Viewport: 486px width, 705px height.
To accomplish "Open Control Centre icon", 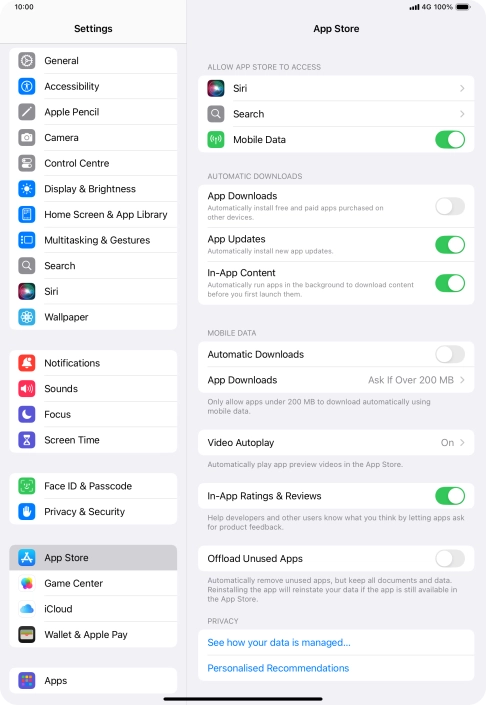I will [x=27, y=163].
